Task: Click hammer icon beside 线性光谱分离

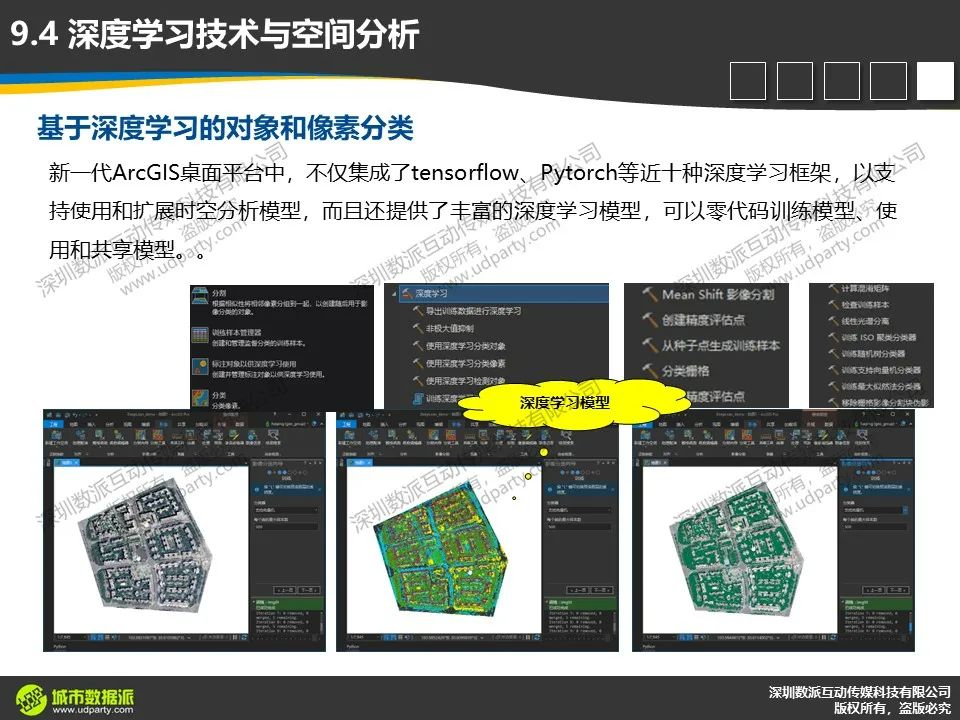Action: 833,321
